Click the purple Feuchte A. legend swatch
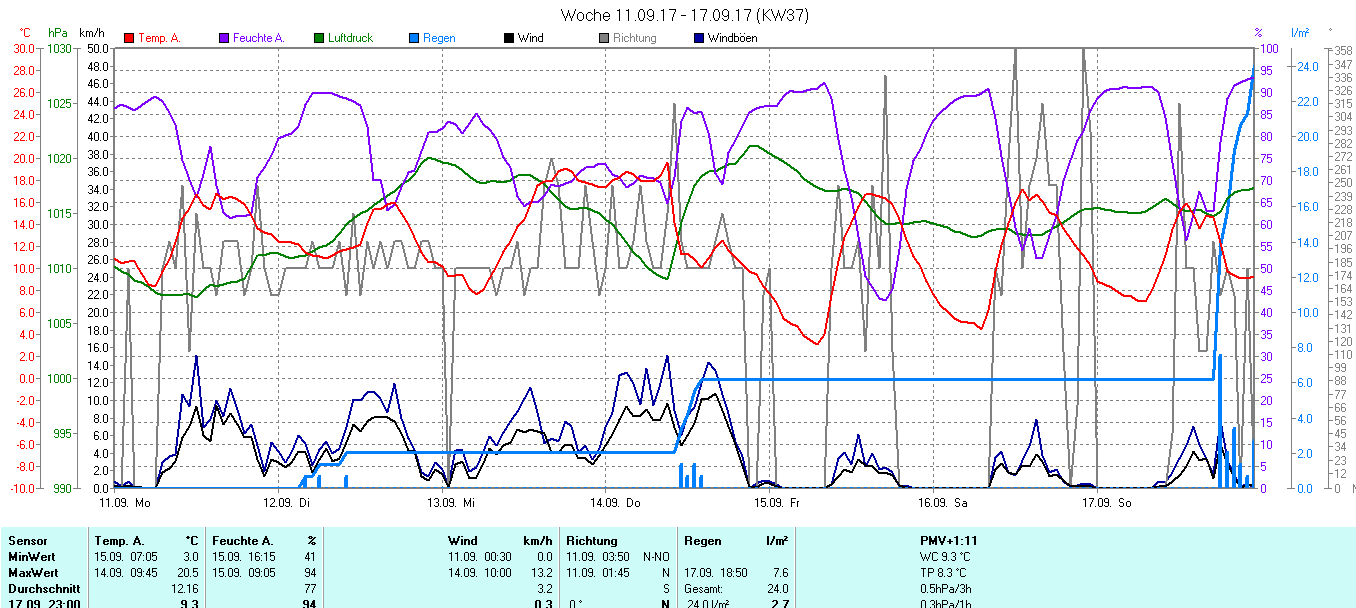This screenshot has height=608, width=1356. [x=225, y=38]
